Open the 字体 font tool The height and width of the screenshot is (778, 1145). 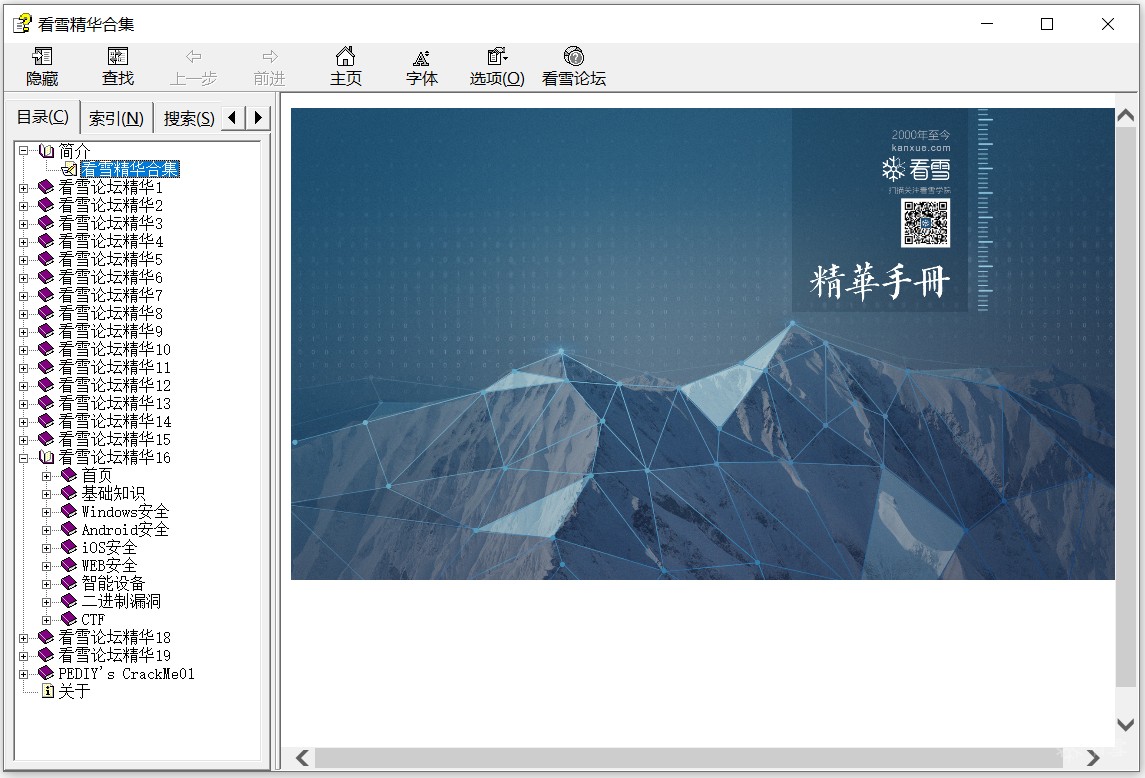tap(421, 66)
